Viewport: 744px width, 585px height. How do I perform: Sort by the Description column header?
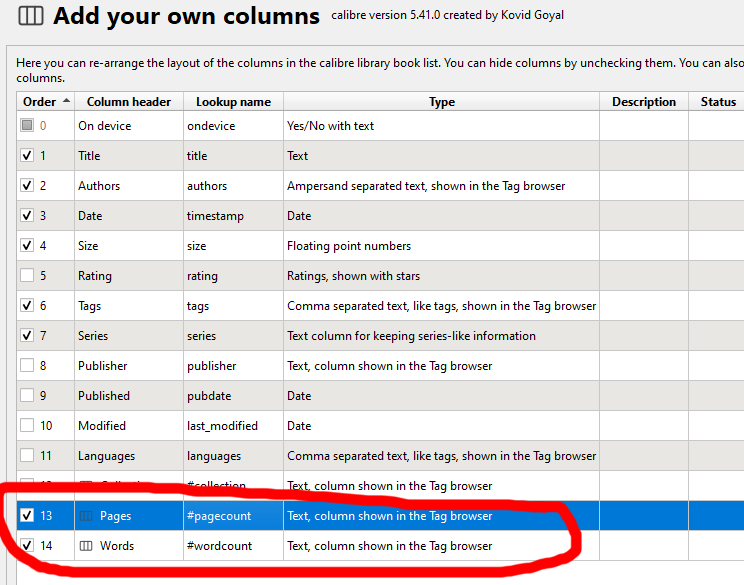(x=644, y=102)
